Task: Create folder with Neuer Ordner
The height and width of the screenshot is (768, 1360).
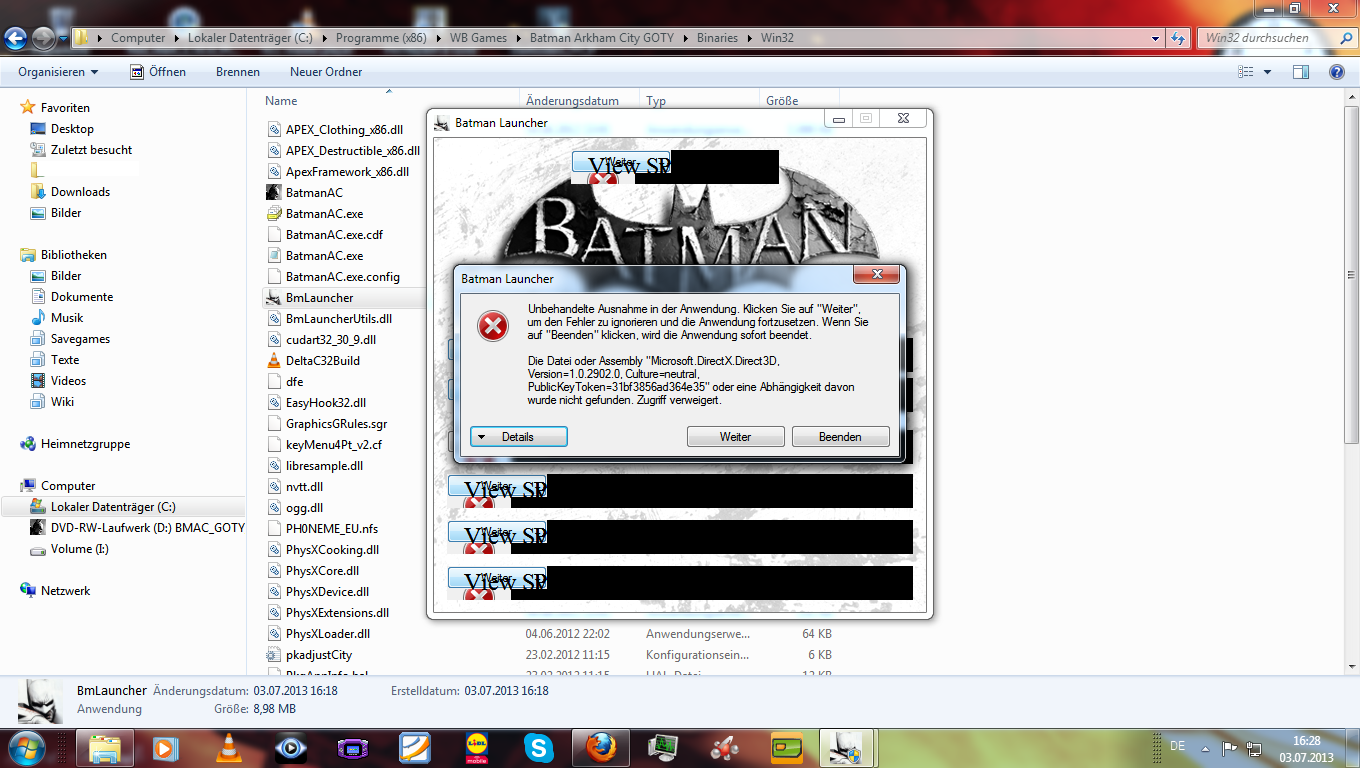Action: point(326,72)
